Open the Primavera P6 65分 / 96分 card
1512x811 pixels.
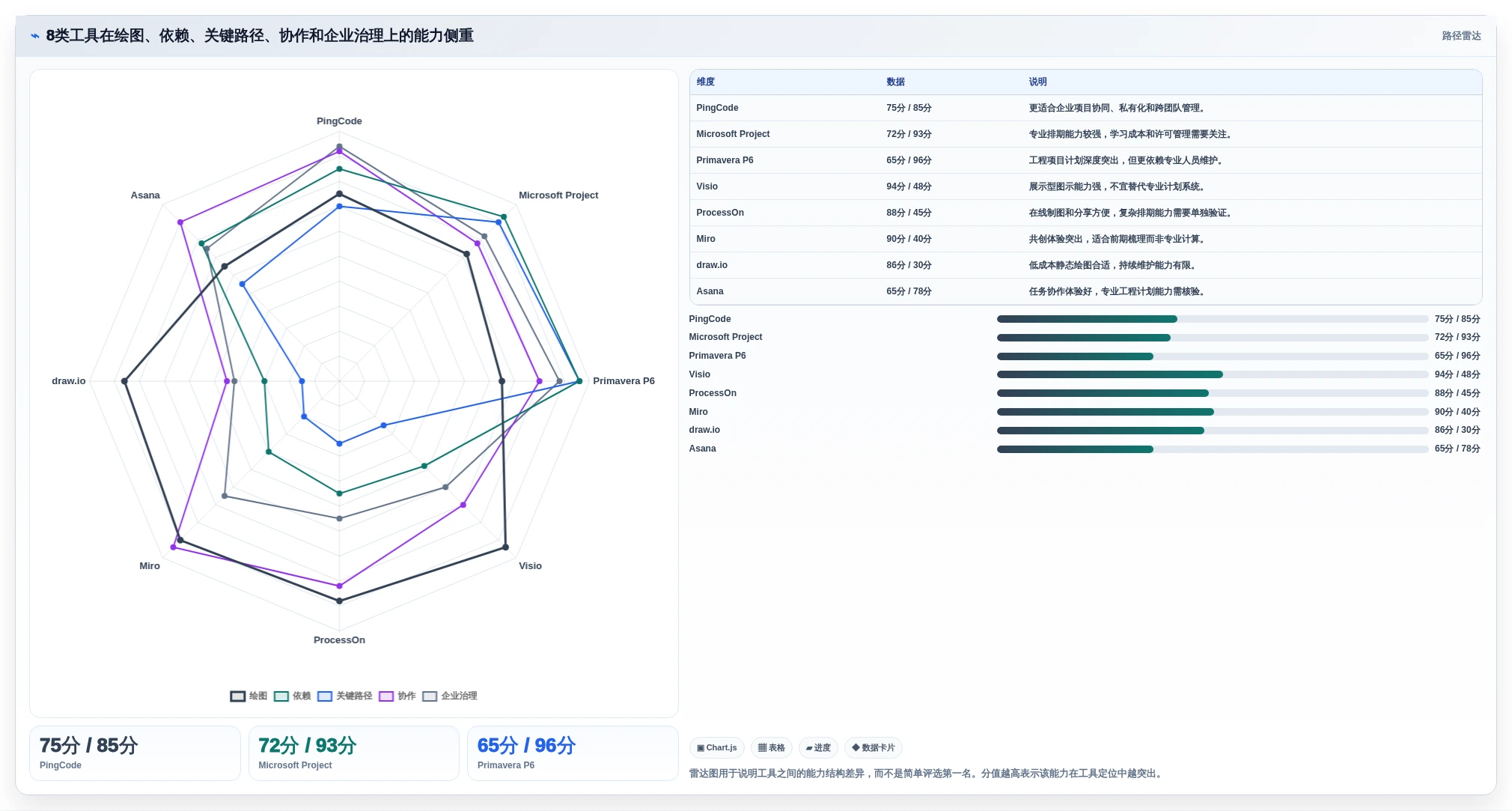tap(573, 753)
